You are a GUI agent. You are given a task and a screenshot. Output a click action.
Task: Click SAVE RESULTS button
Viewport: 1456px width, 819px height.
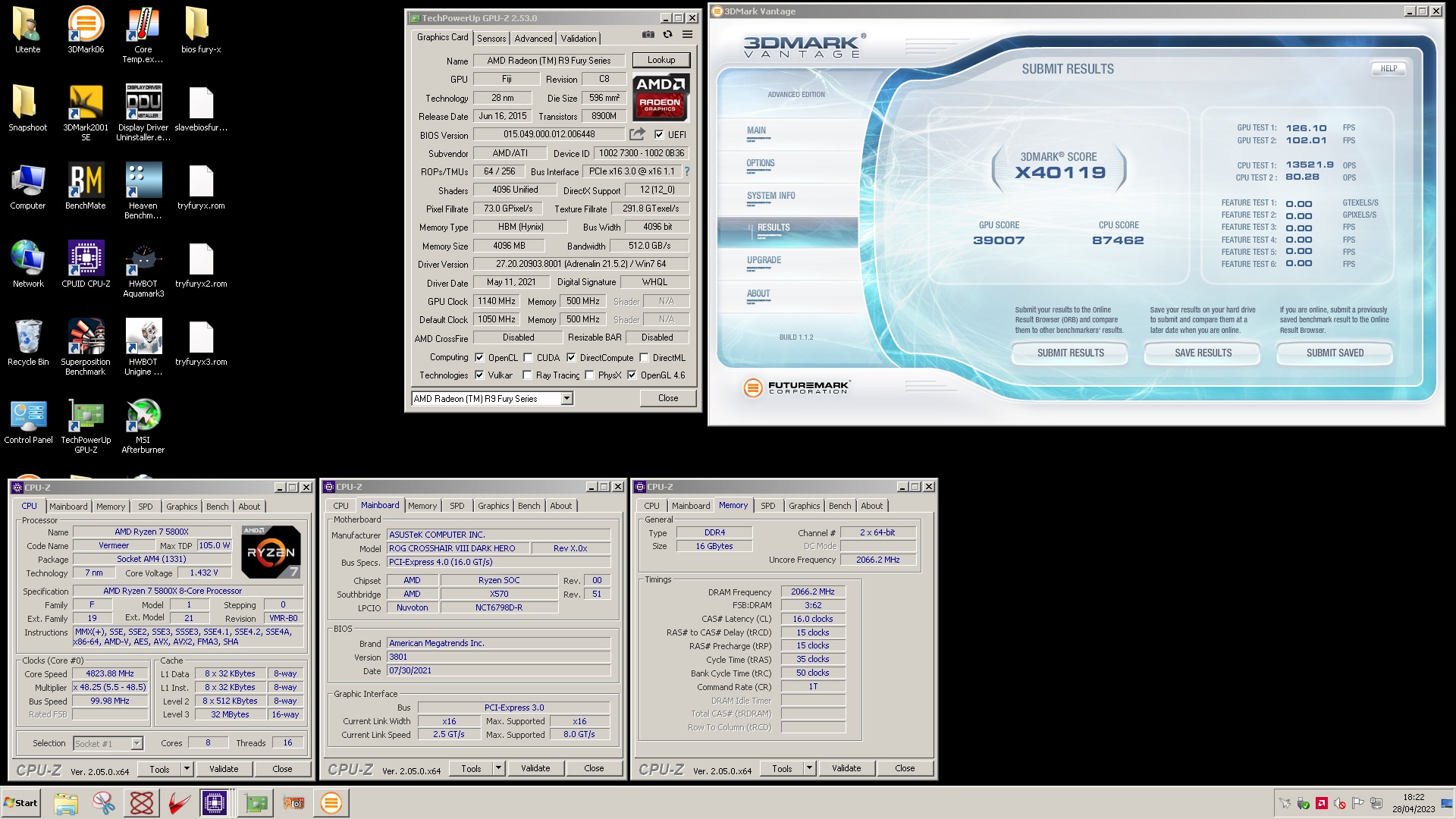tap(1203, 353)
